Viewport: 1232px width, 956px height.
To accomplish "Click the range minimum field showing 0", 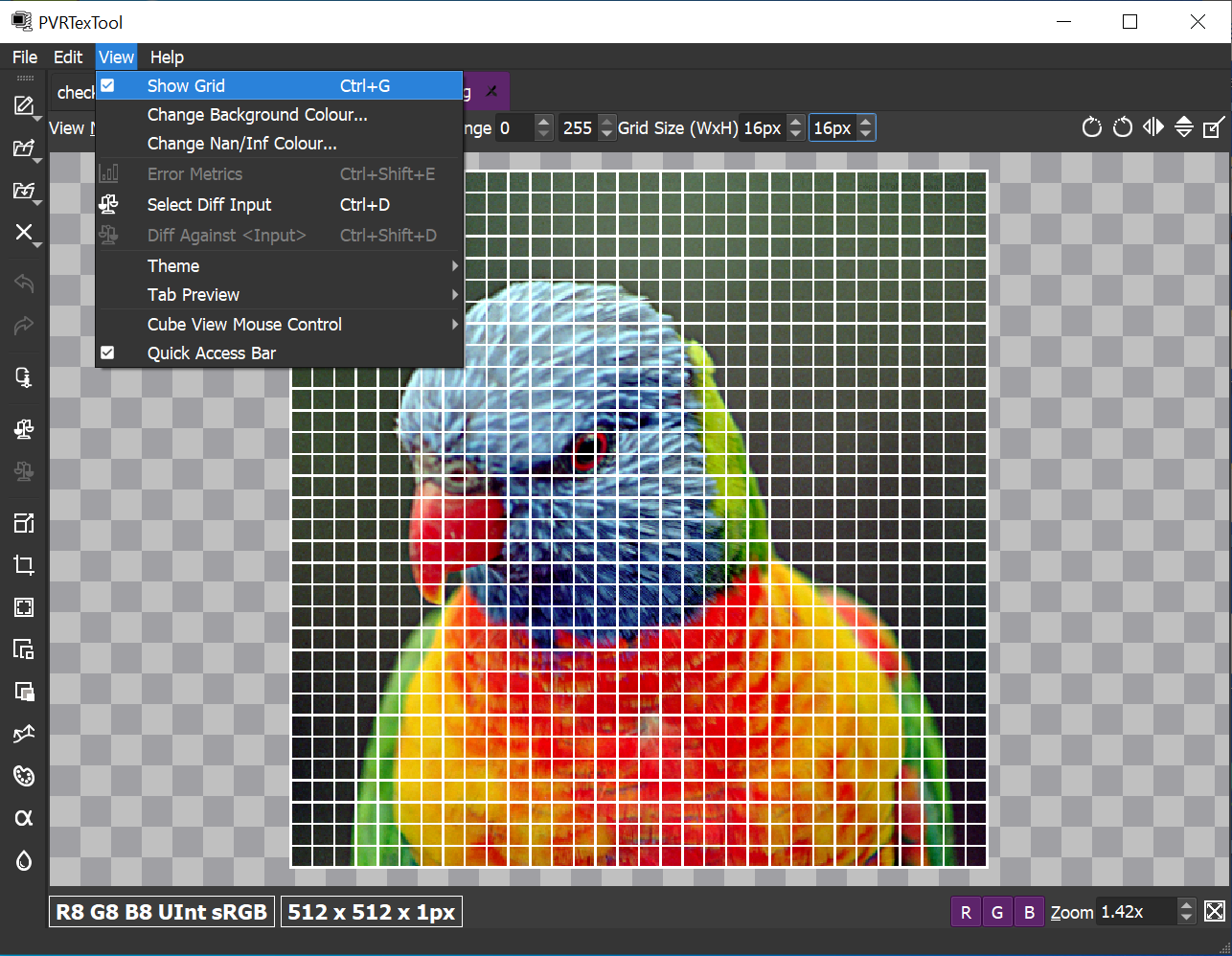I will 515,127.
